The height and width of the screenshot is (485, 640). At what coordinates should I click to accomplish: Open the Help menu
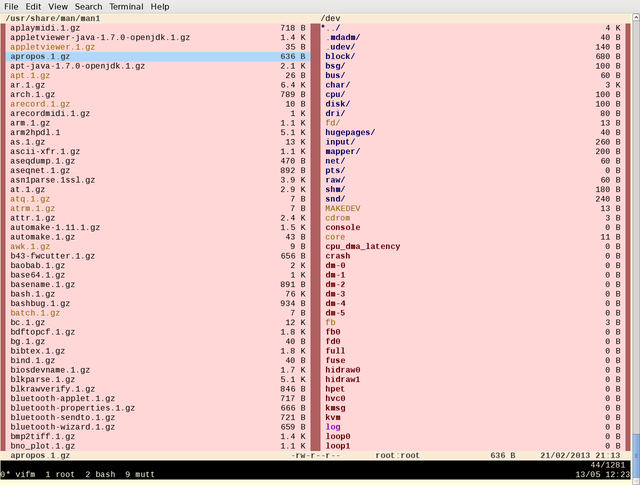click(x=160, y=7)
